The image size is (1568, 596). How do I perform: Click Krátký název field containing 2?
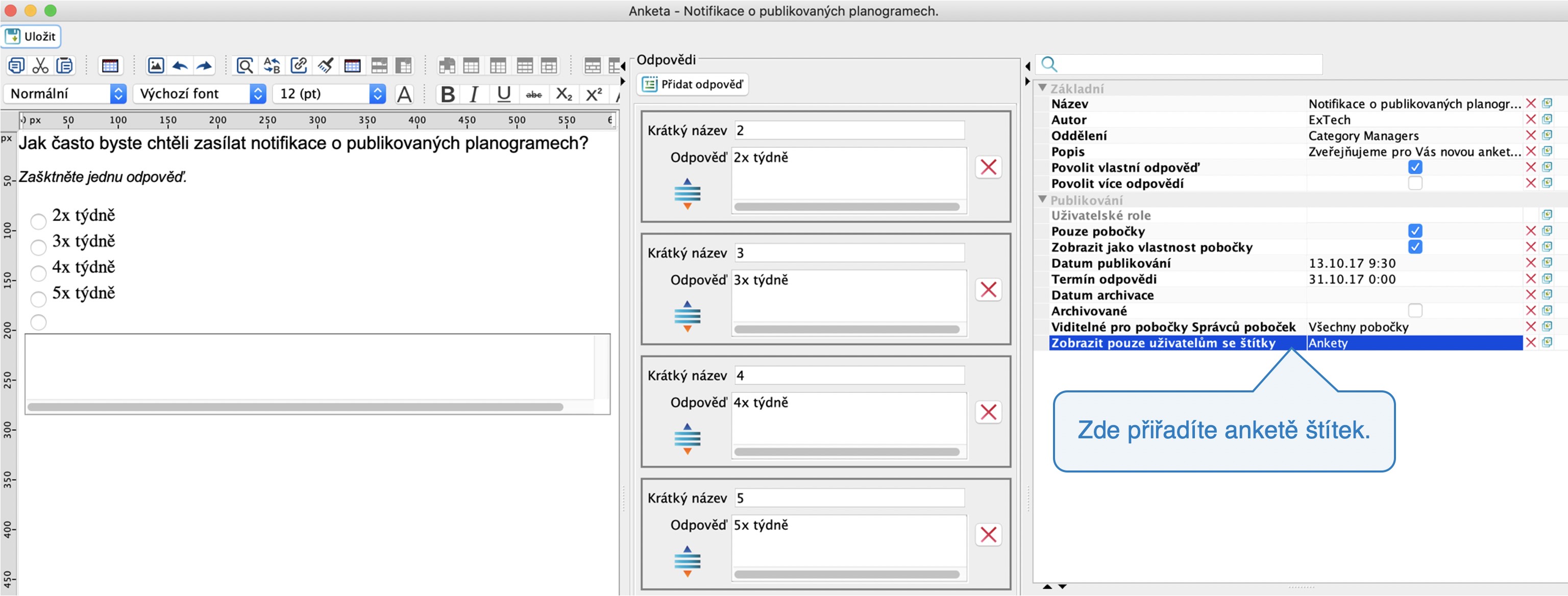(x=849, y=130)
